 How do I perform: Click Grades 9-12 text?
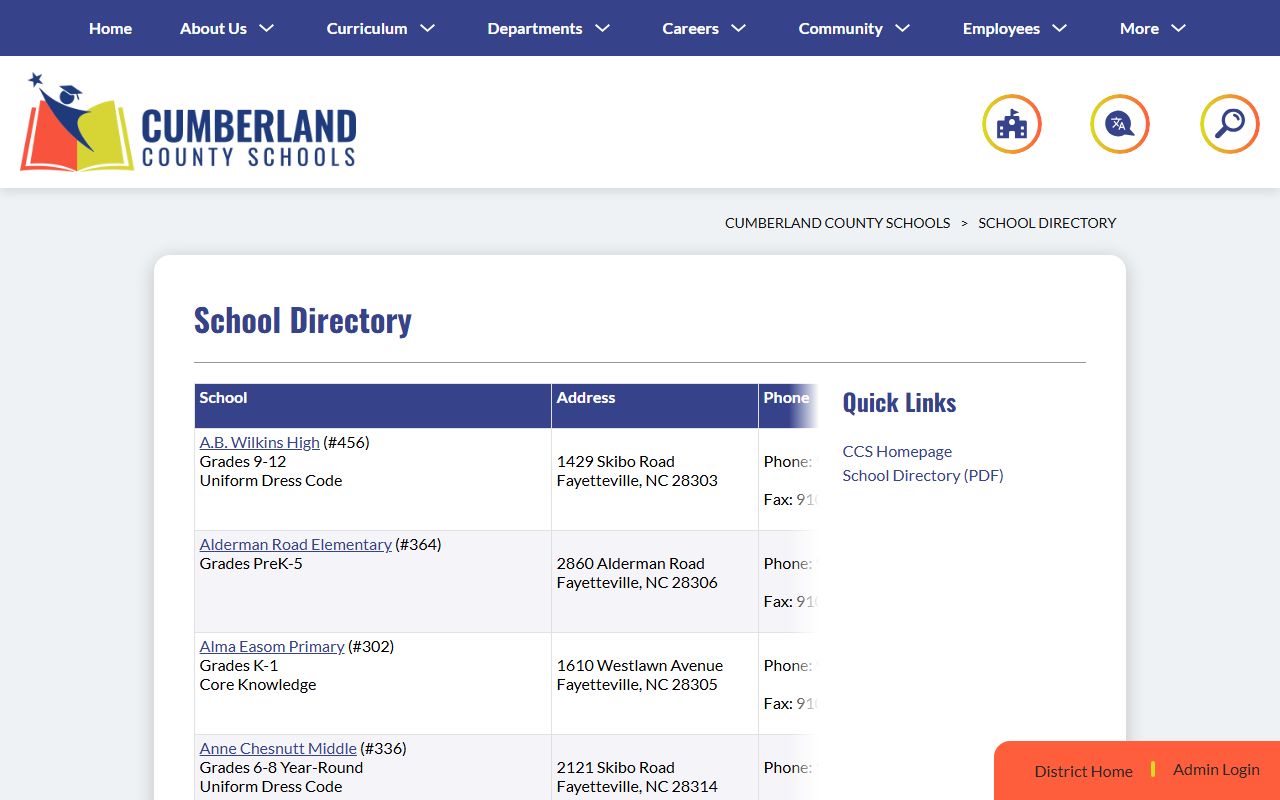(x=243, y=461)
